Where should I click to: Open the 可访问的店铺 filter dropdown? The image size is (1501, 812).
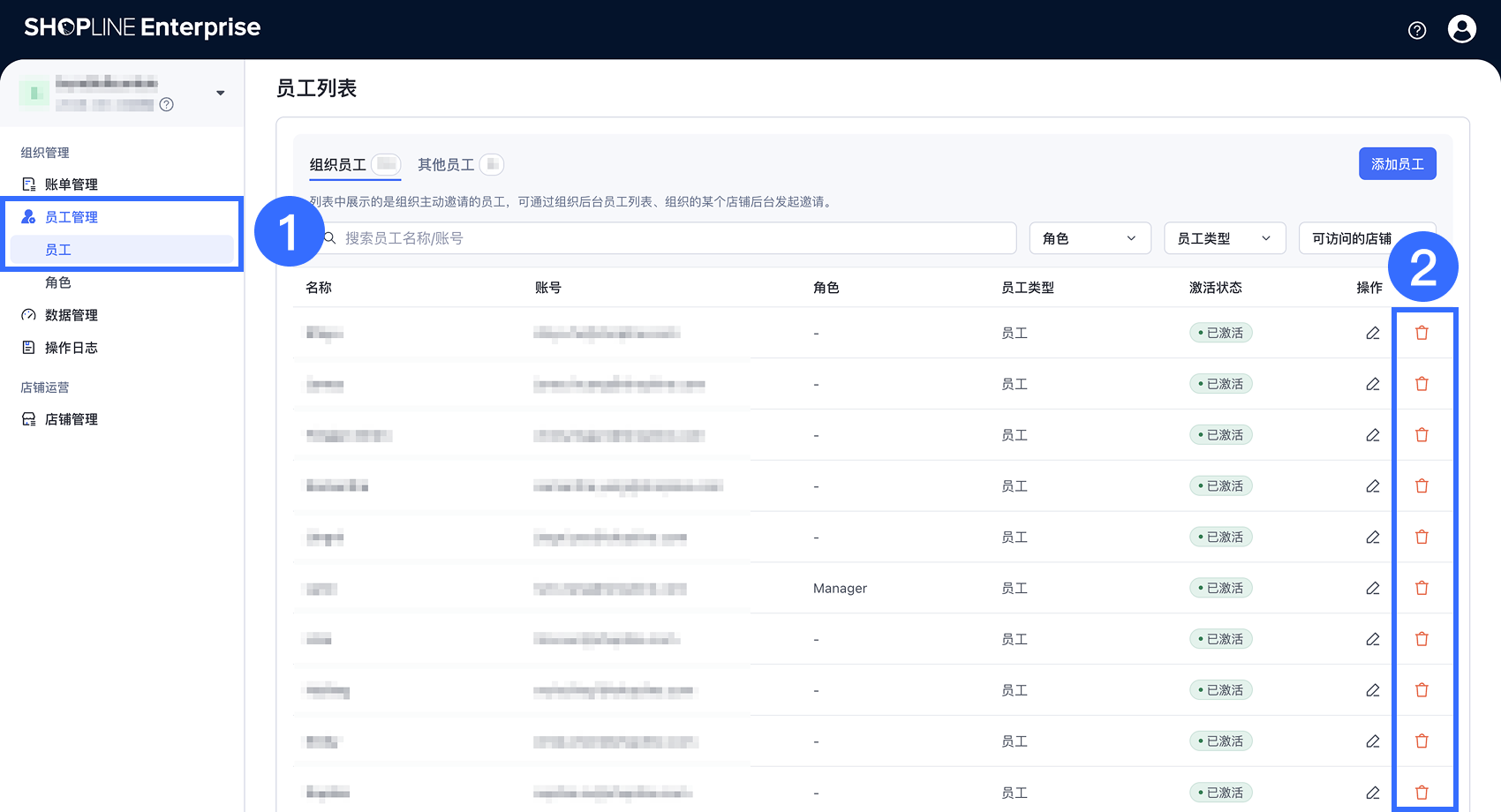coord(1351,238)
